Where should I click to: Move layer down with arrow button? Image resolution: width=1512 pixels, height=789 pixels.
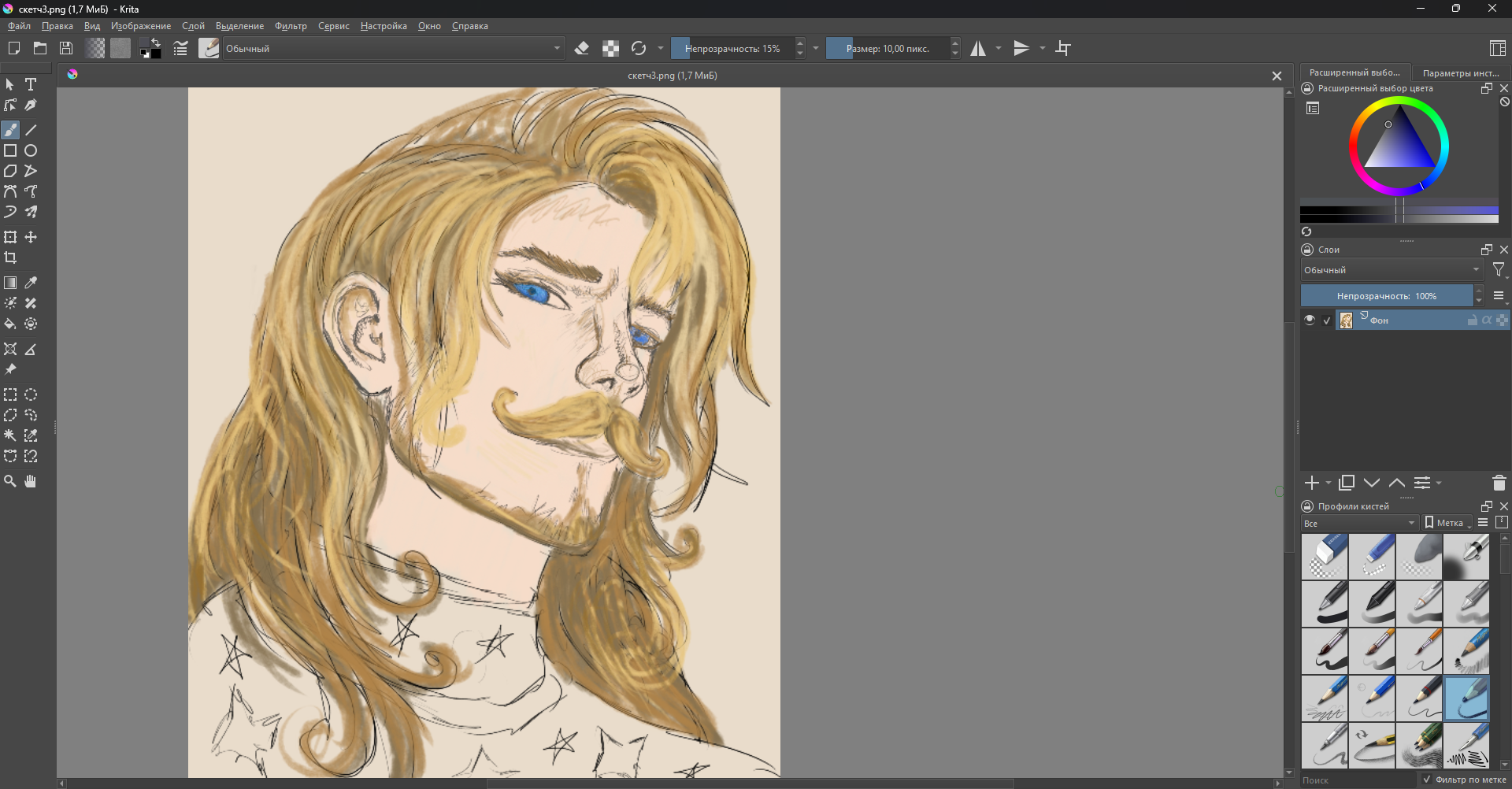click(1372, 483)
